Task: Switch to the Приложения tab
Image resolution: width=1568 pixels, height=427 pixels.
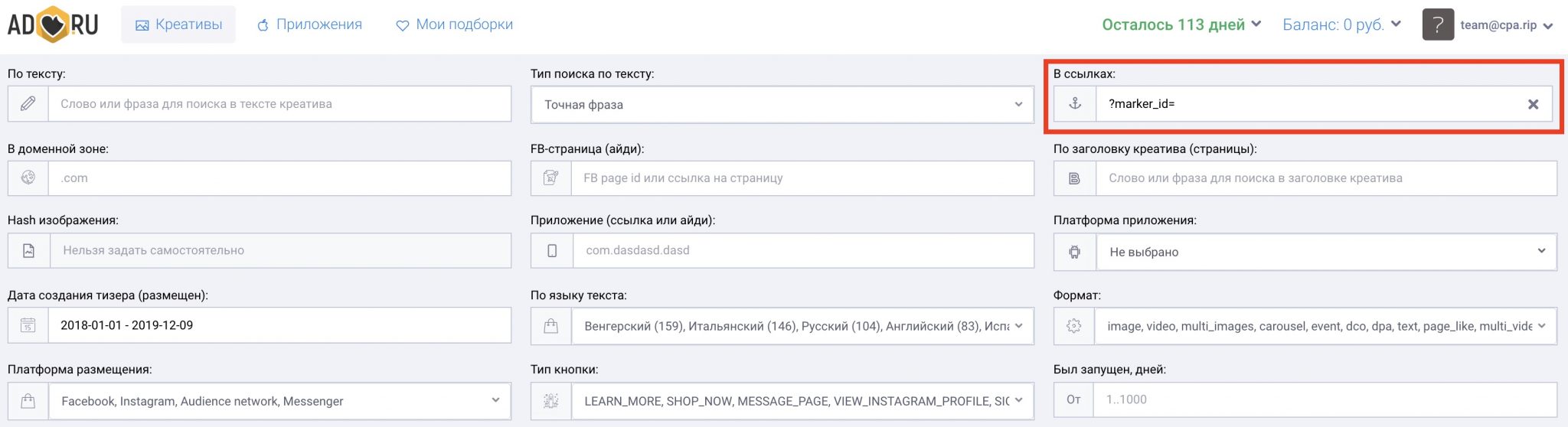Action: click(309, 24)
